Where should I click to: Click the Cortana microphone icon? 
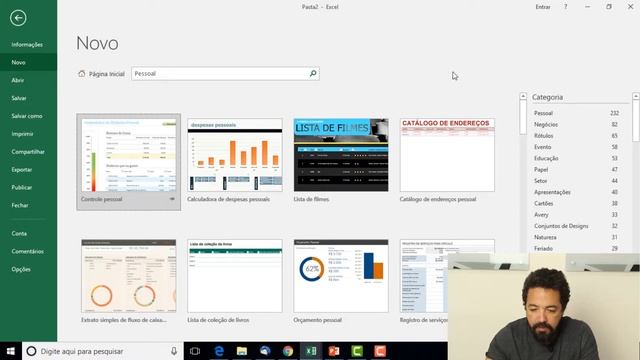[x=174, y=351]
